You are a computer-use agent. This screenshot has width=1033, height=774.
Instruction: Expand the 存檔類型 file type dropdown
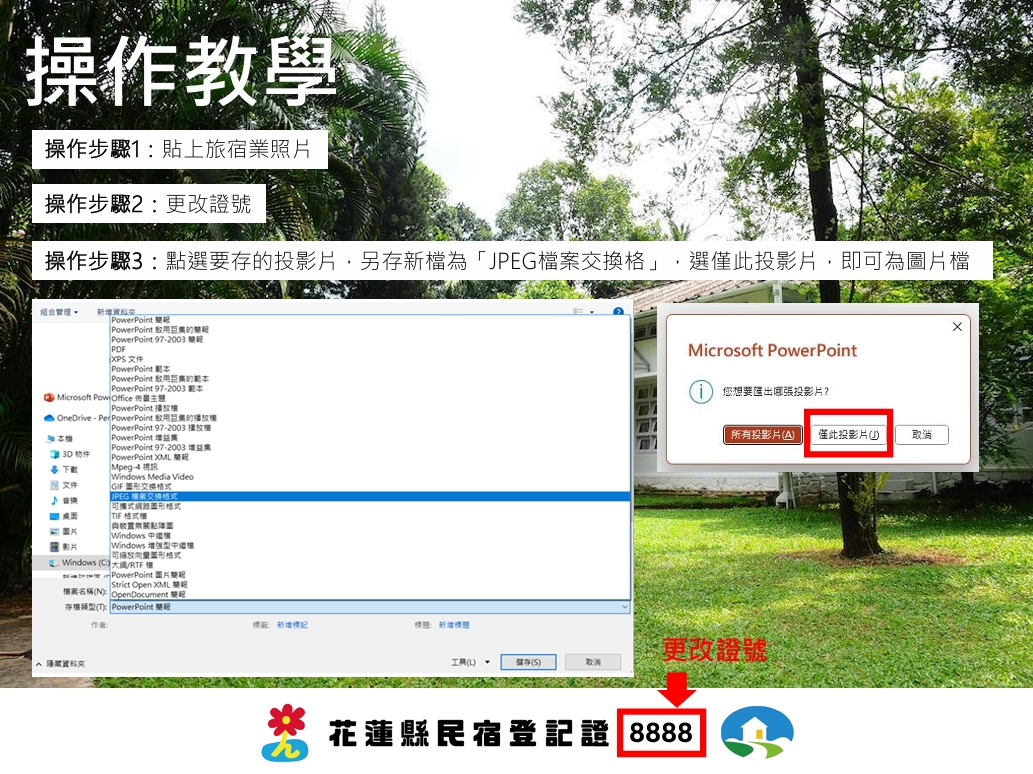(625, 607)
